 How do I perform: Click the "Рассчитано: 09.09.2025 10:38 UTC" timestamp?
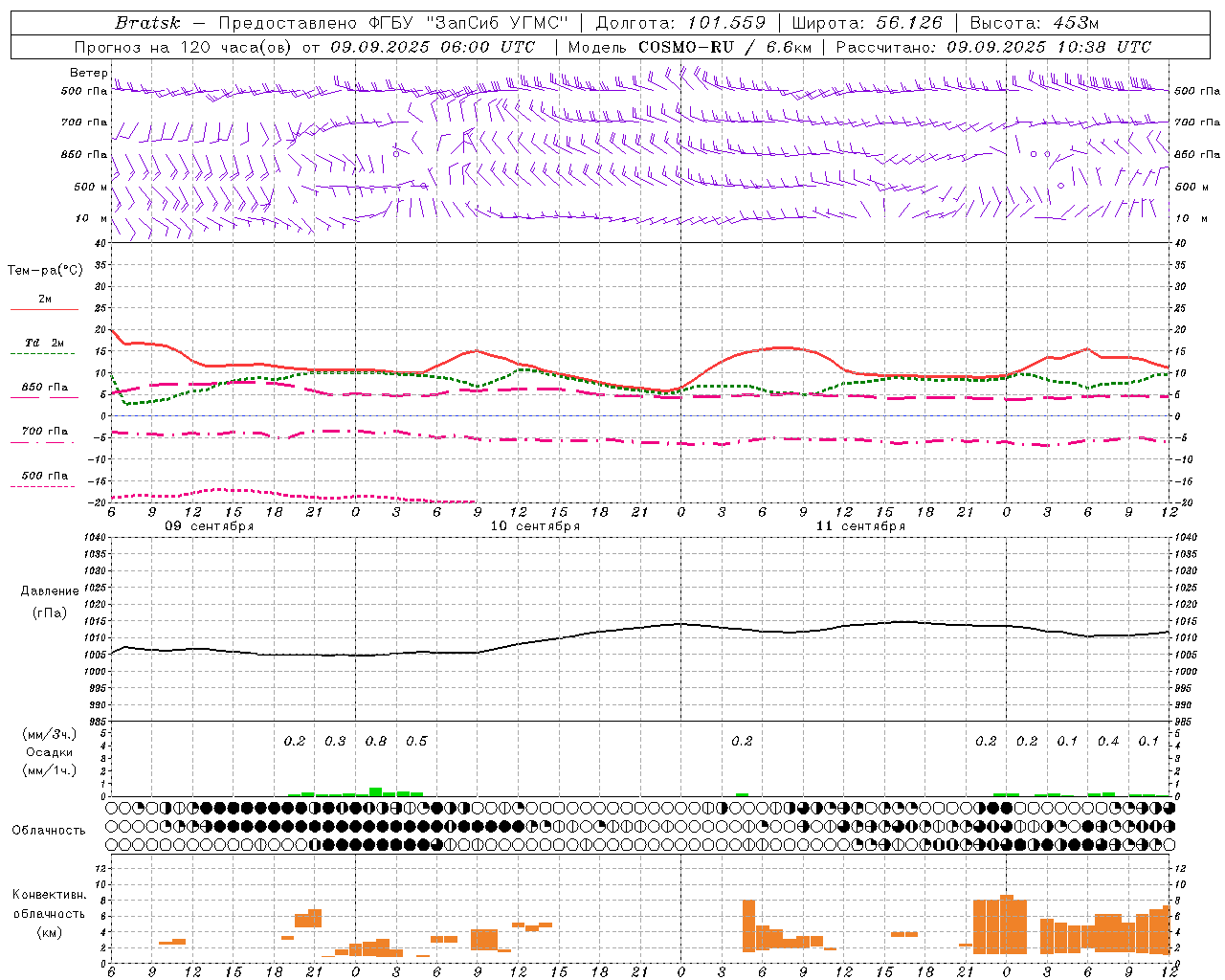tap(993, 47)
